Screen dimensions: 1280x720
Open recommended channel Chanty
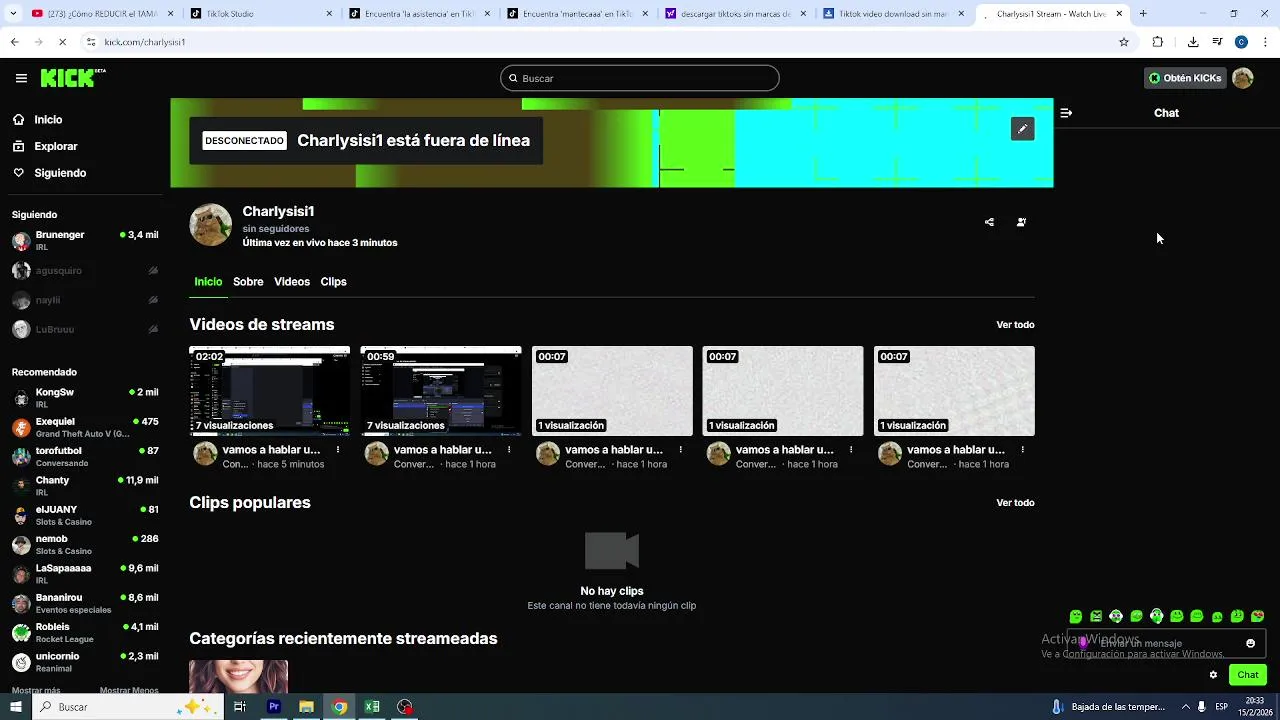[85, 486]
